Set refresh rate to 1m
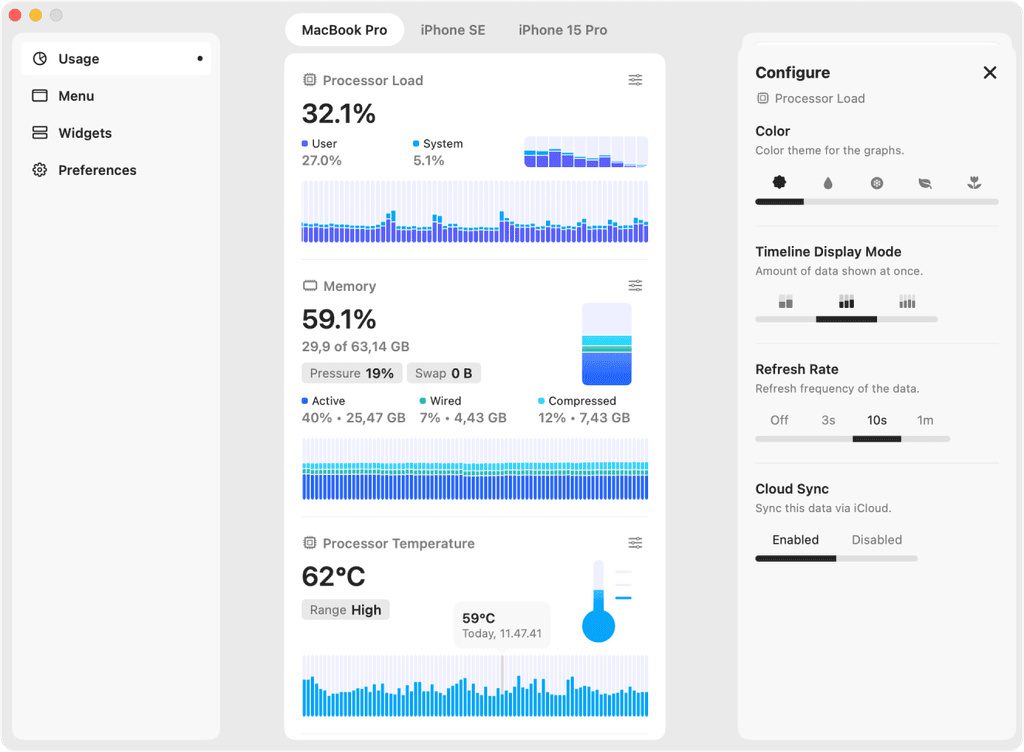The image size is (1024, 752). click(925, 420)
